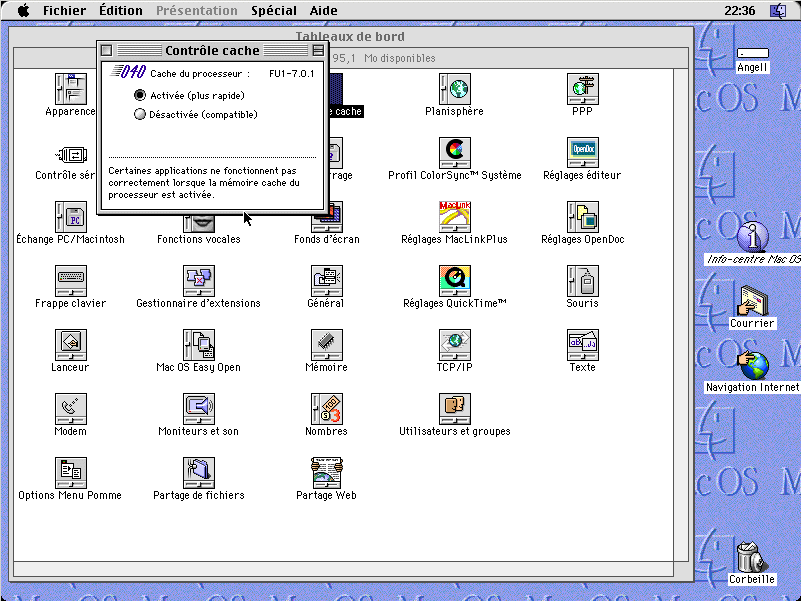Open the Navigation Internet desktop shortcut
Viewport: 801px width, 601px height.
[x=752, y=366]
